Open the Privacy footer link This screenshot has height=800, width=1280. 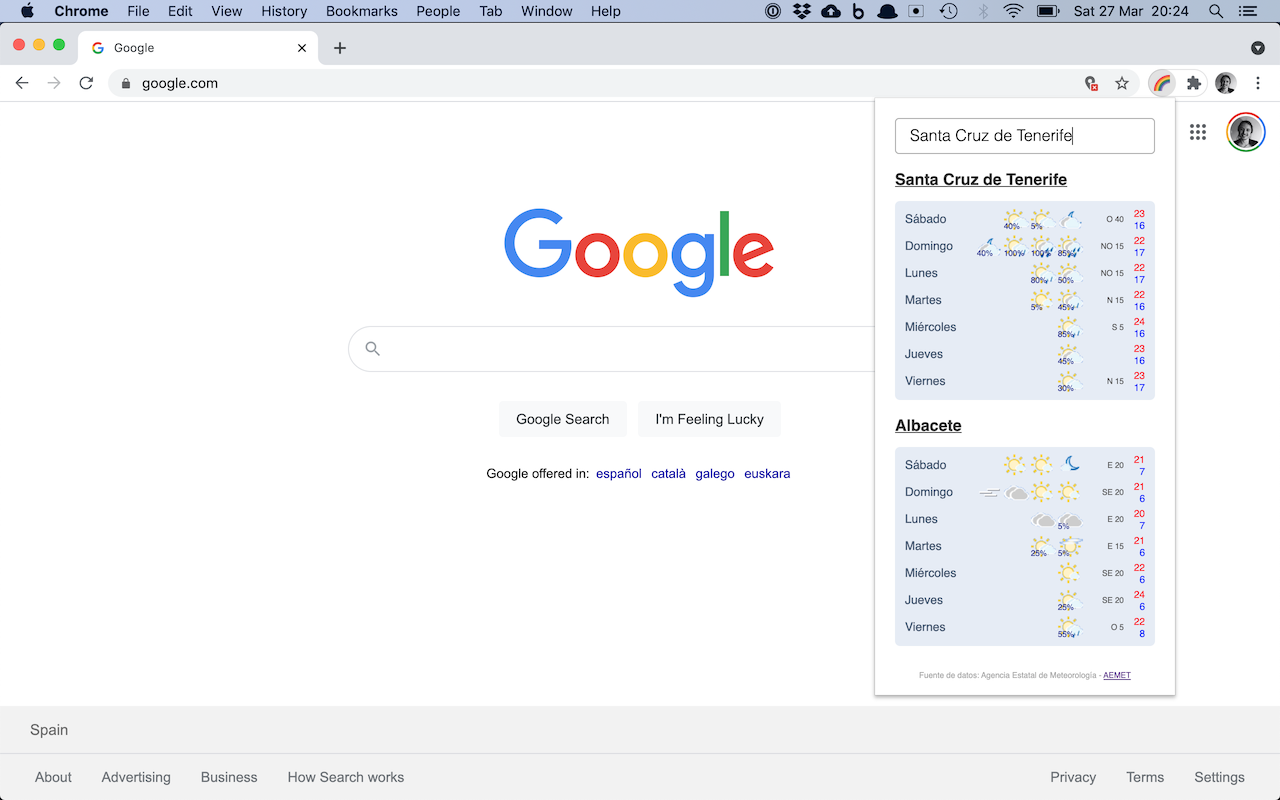[x=1073, y=777]
